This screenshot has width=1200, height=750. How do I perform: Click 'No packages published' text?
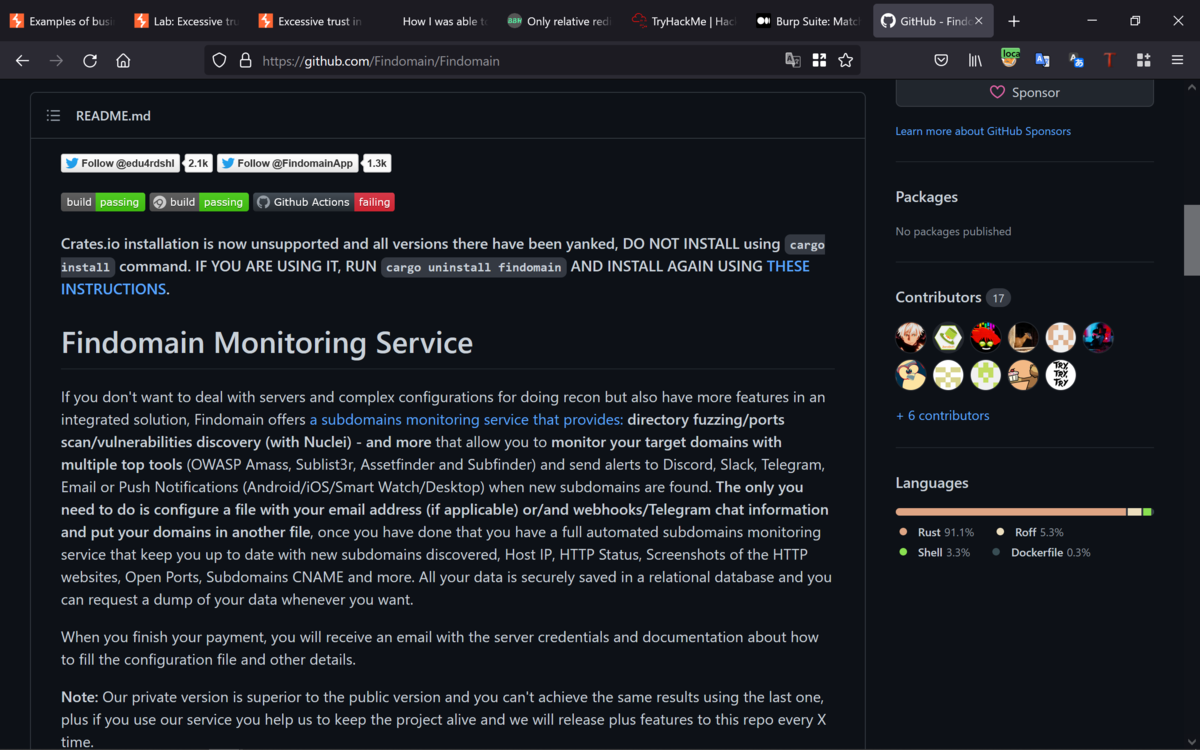953,231
